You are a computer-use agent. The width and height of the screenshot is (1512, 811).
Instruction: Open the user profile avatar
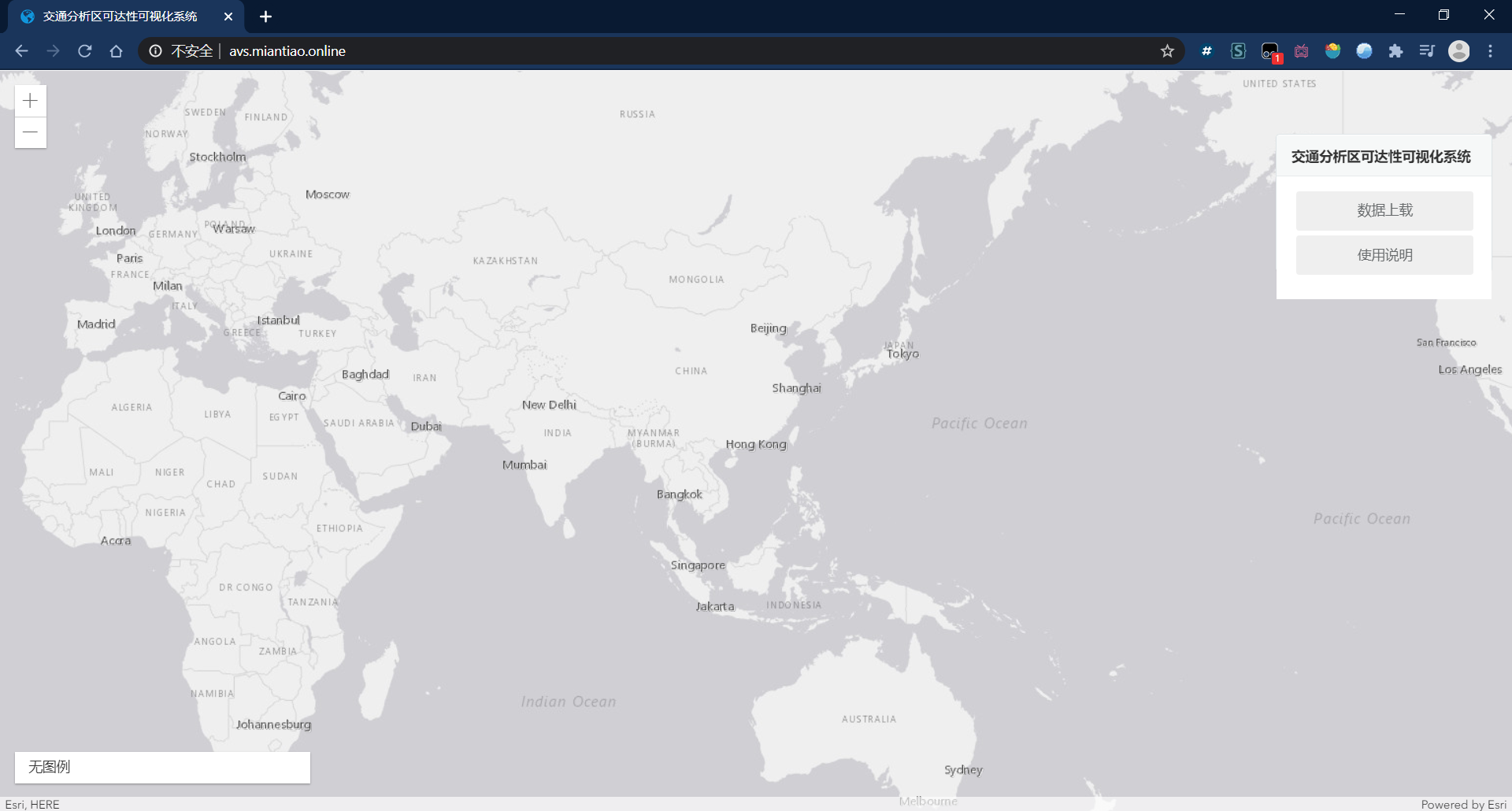point(1459,51)
